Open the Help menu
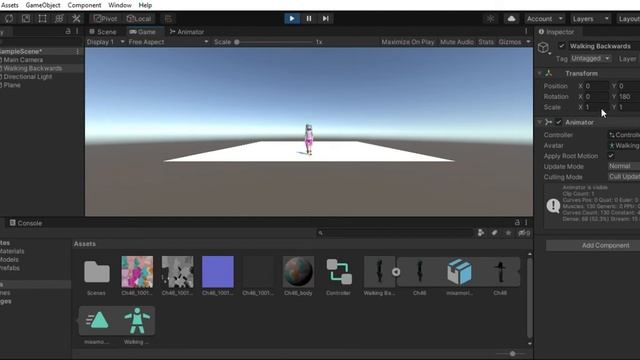640x360 pixels. pyautogui.click(x=145, y=5)
